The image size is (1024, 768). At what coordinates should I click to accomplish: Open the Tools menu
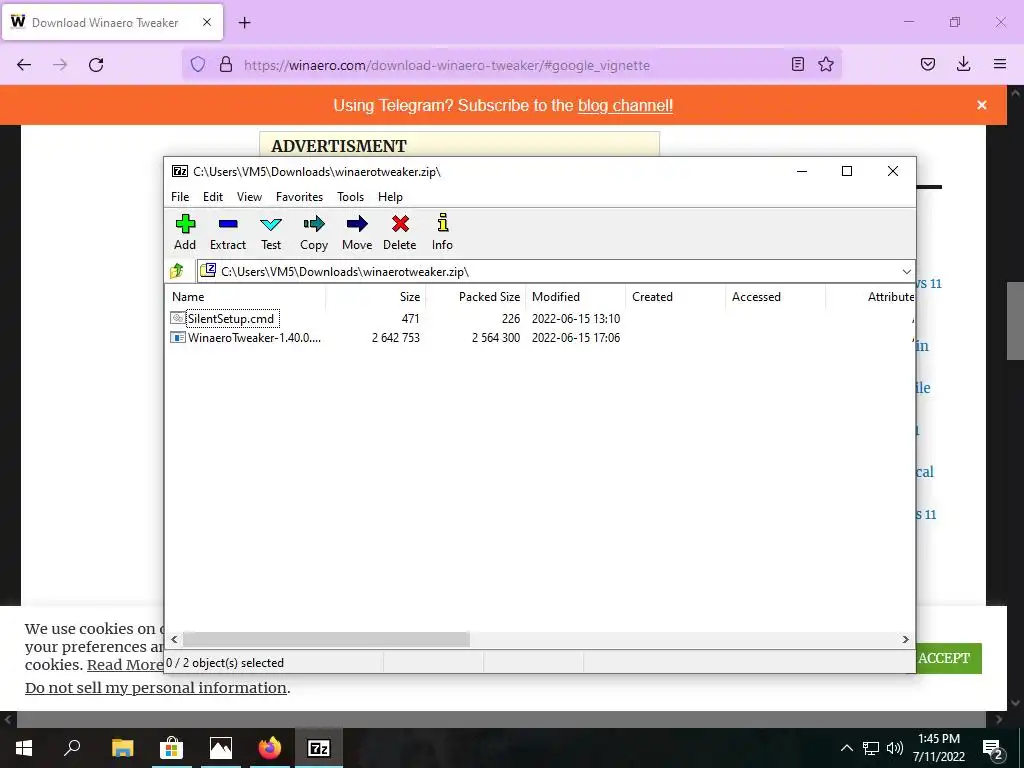(350, 197)
